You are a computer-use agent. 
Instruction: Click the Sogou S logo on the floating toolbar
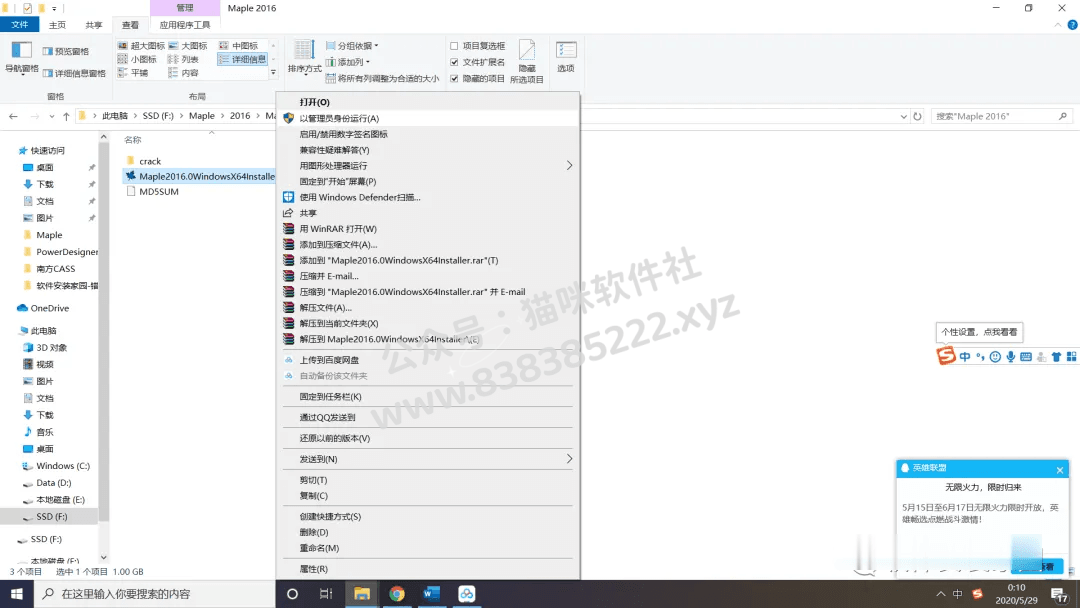(x=946, y=355)
